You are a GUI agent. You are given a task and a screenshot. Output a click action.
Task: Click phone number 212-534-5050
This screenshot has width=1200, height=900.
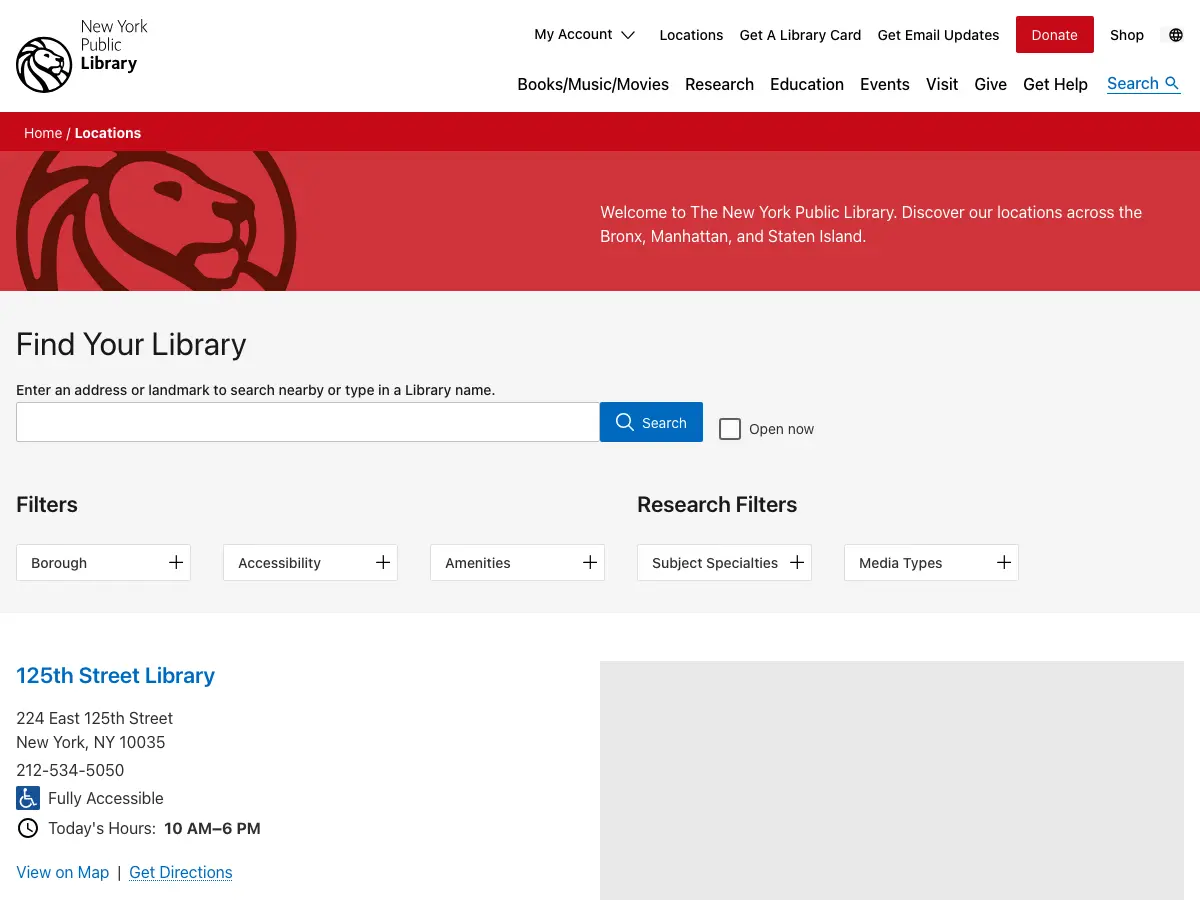(x=70, y=770)
